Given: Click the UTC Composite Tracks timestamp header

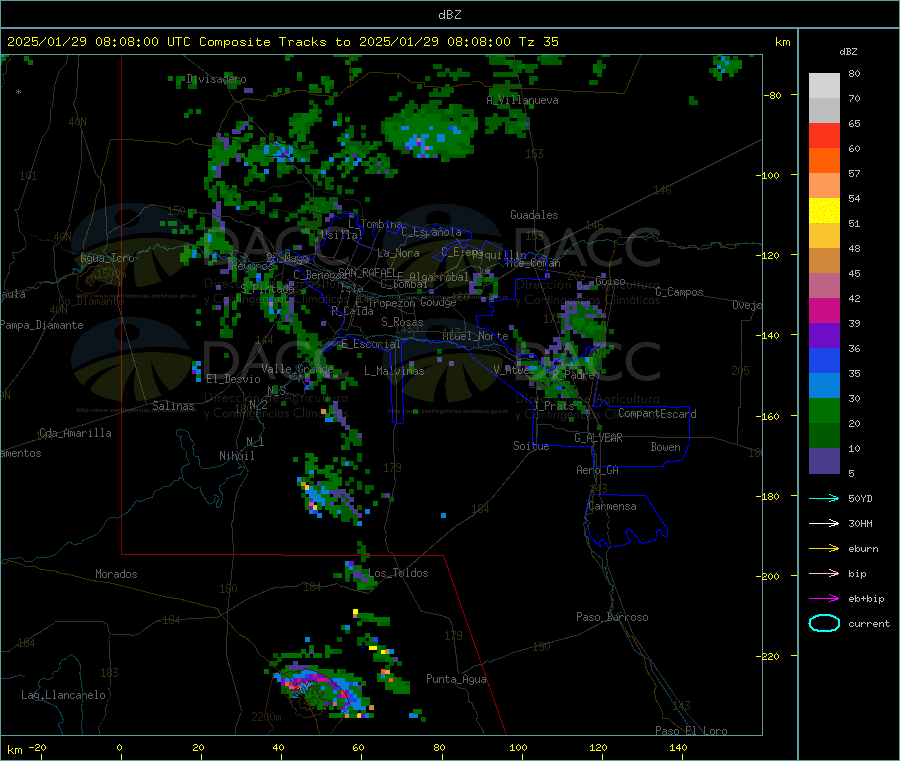Looking at the screenshot, I should (x=282, y=42).
